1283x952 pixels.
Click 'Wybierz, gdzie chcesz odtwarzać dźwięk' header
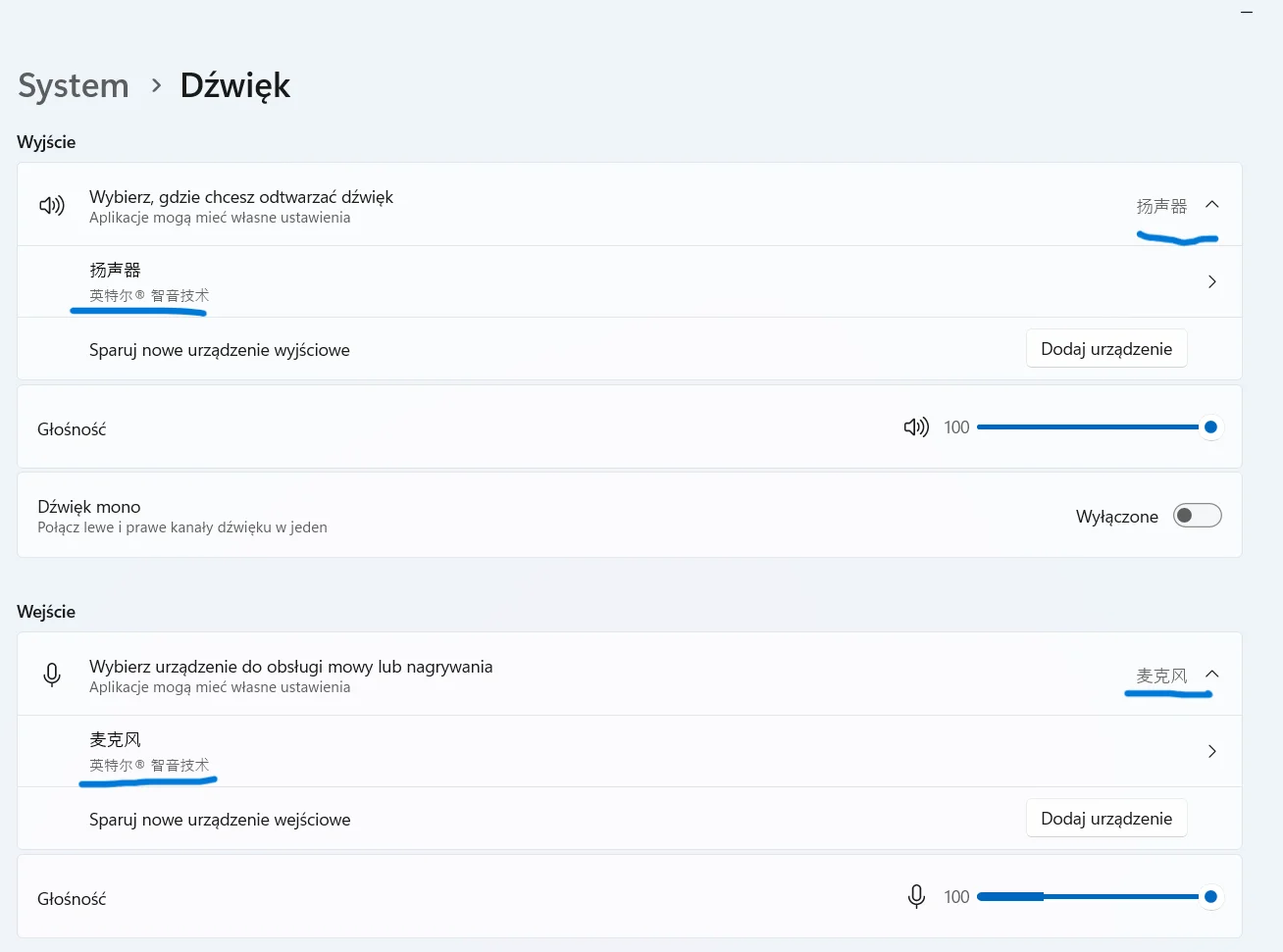[x=241, y=197]
